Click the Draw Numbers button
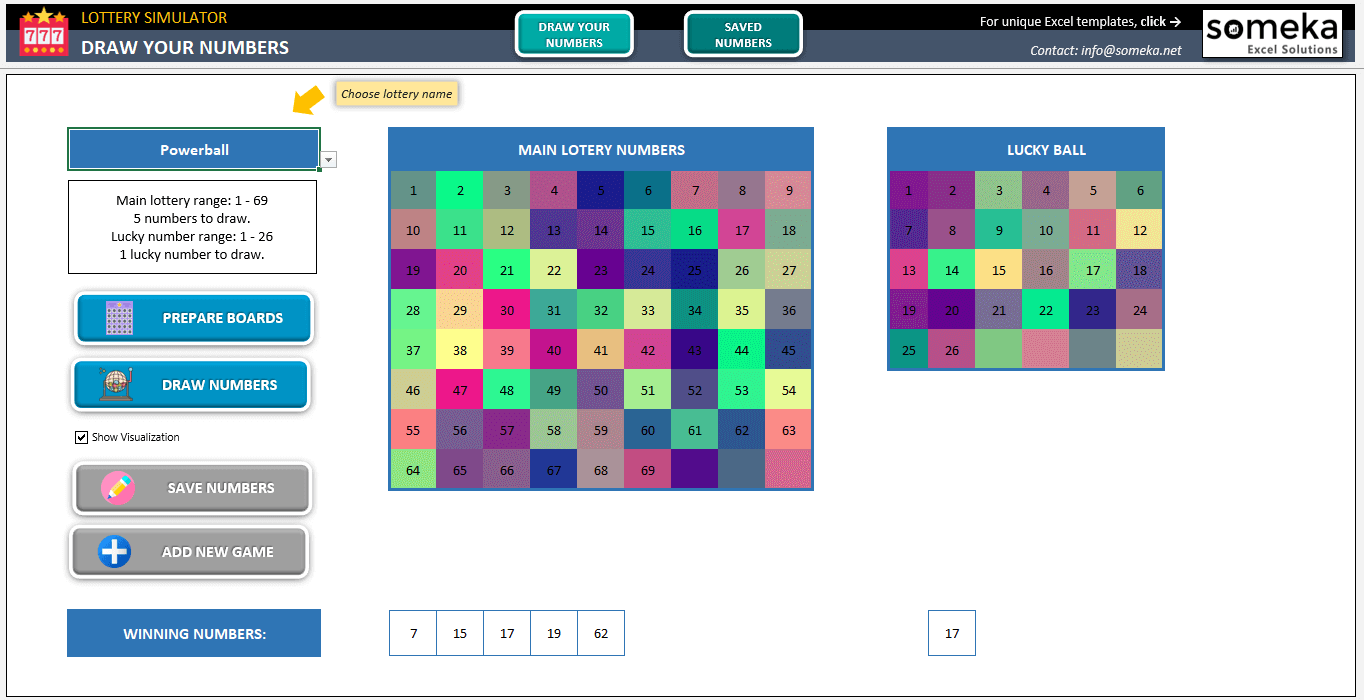Image resolution: width=1364 pixels, height=700 pixels. pos(190,385)
